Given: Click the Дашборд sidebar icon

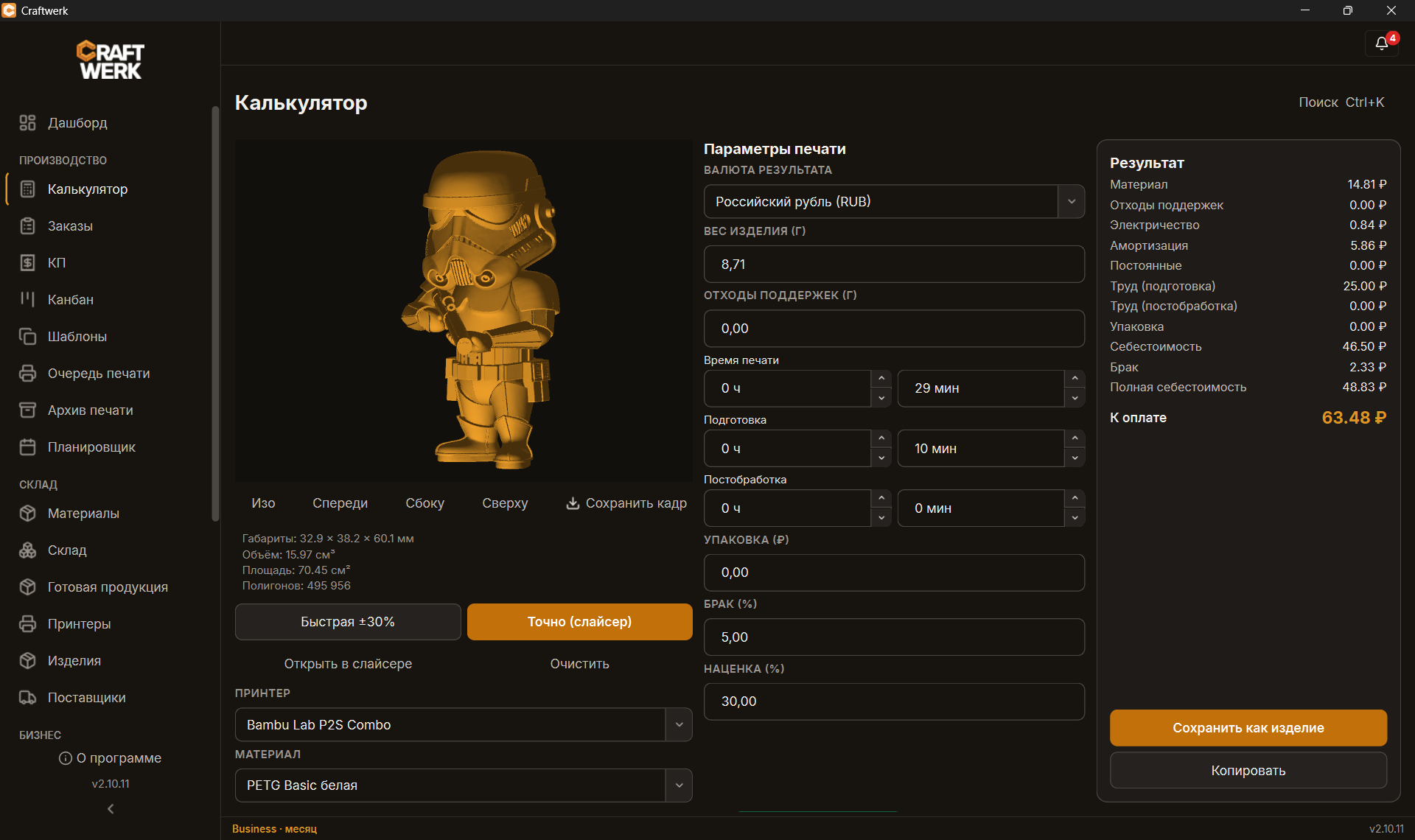Looking at the screenshot, I should pos(27,123).
